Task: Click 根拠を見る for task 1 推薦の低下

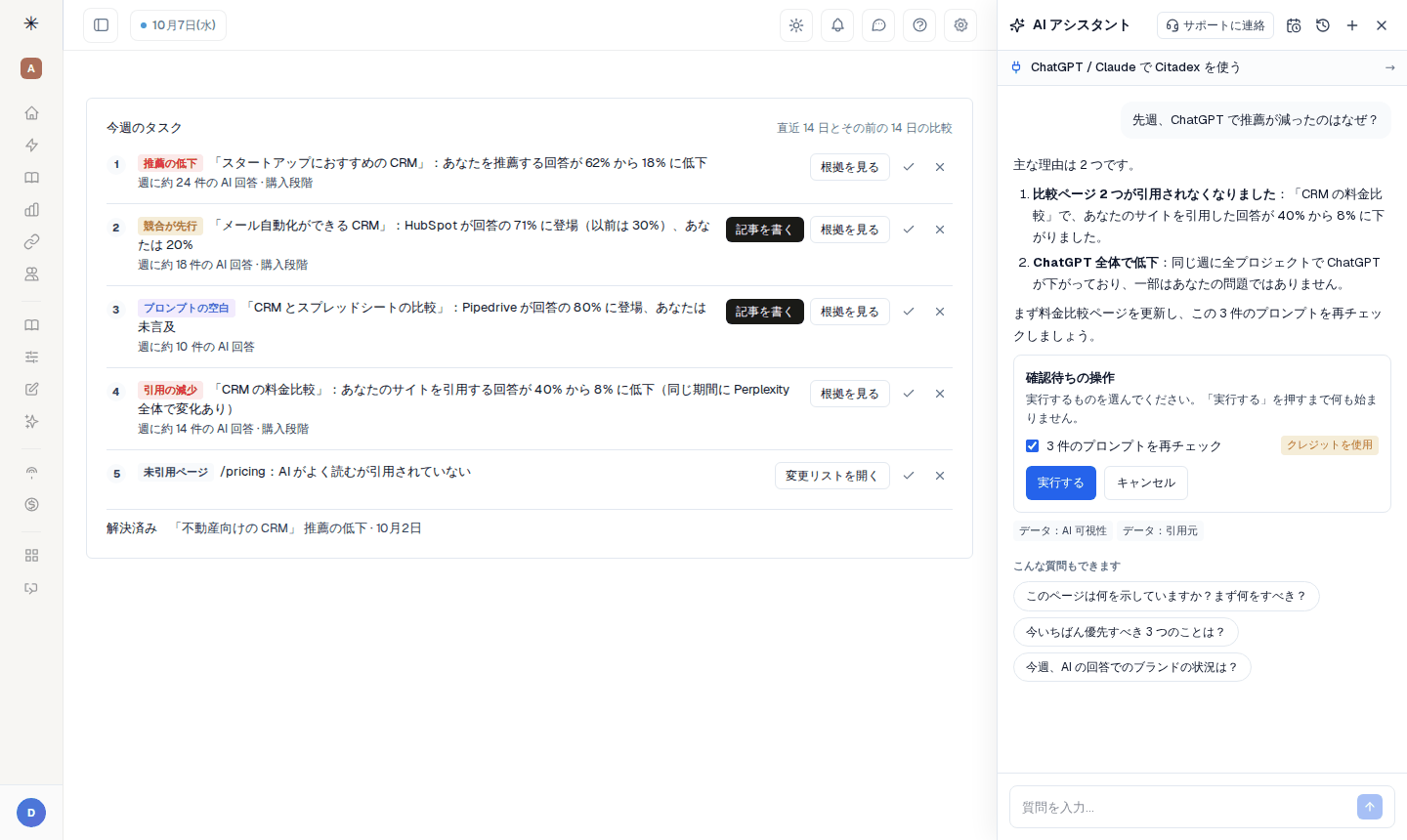Action: [x=850, y=167]
